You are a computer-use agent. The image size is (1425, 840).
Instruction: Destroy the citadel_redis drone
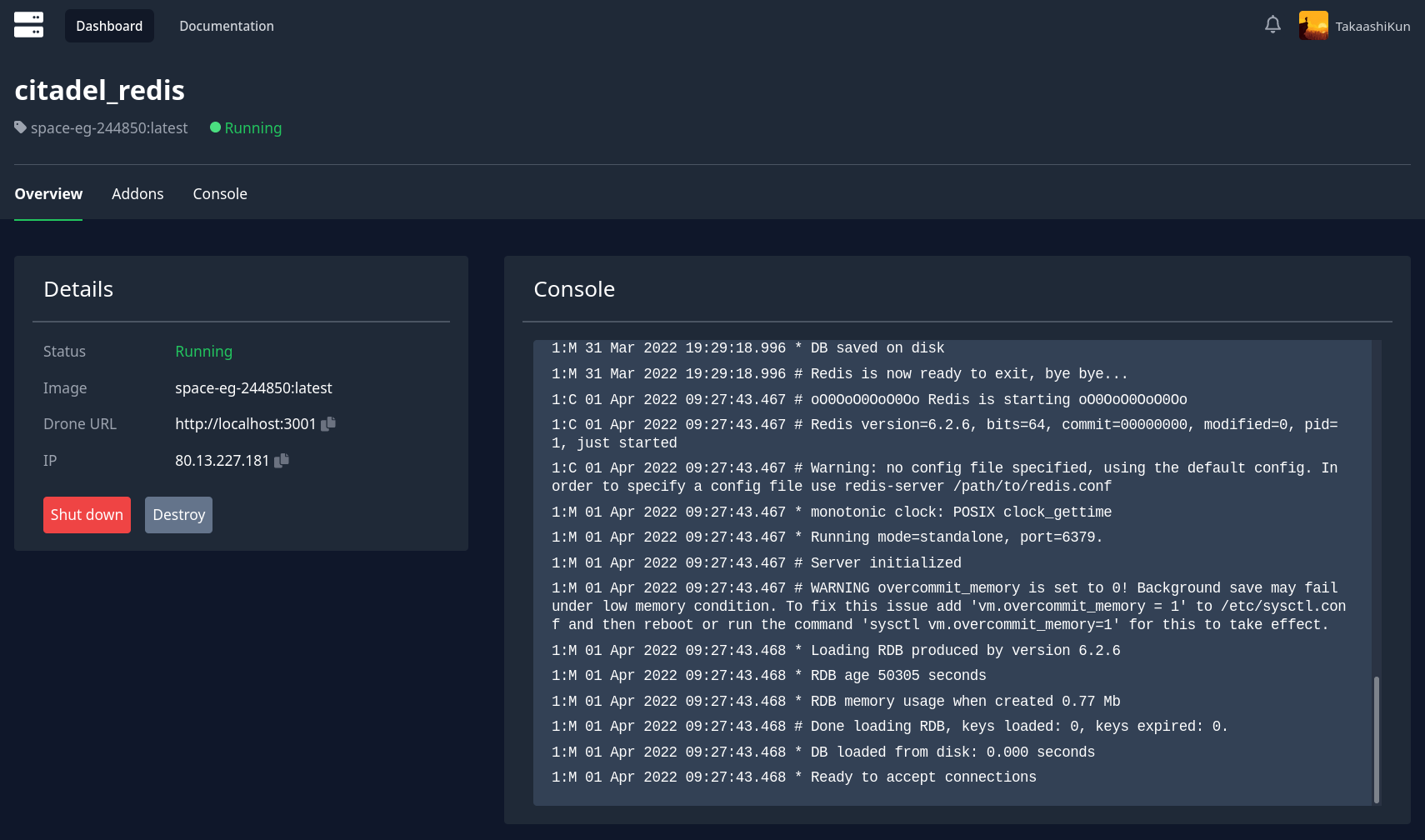[178, 515]
